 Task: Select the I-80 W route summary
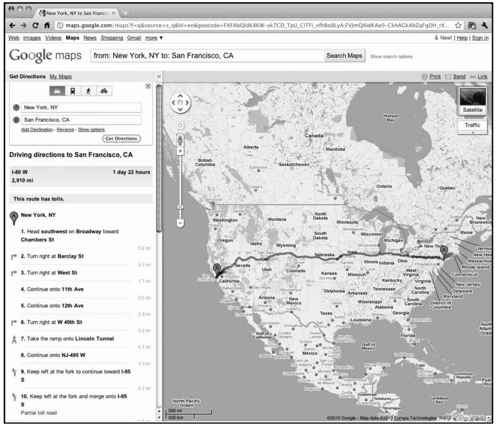81,176
